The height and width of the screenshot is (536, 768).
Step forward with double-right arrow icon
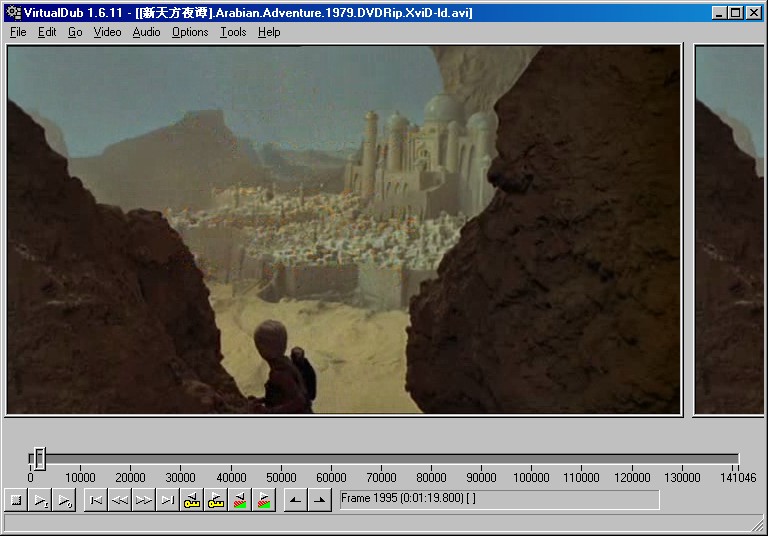click(144, 500)
